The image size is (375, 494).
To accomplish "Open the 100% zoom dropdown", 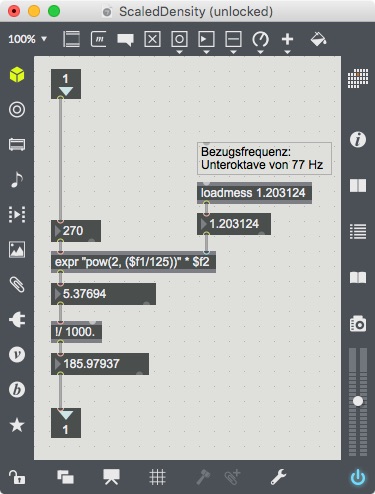I will [x=27, y=39].
